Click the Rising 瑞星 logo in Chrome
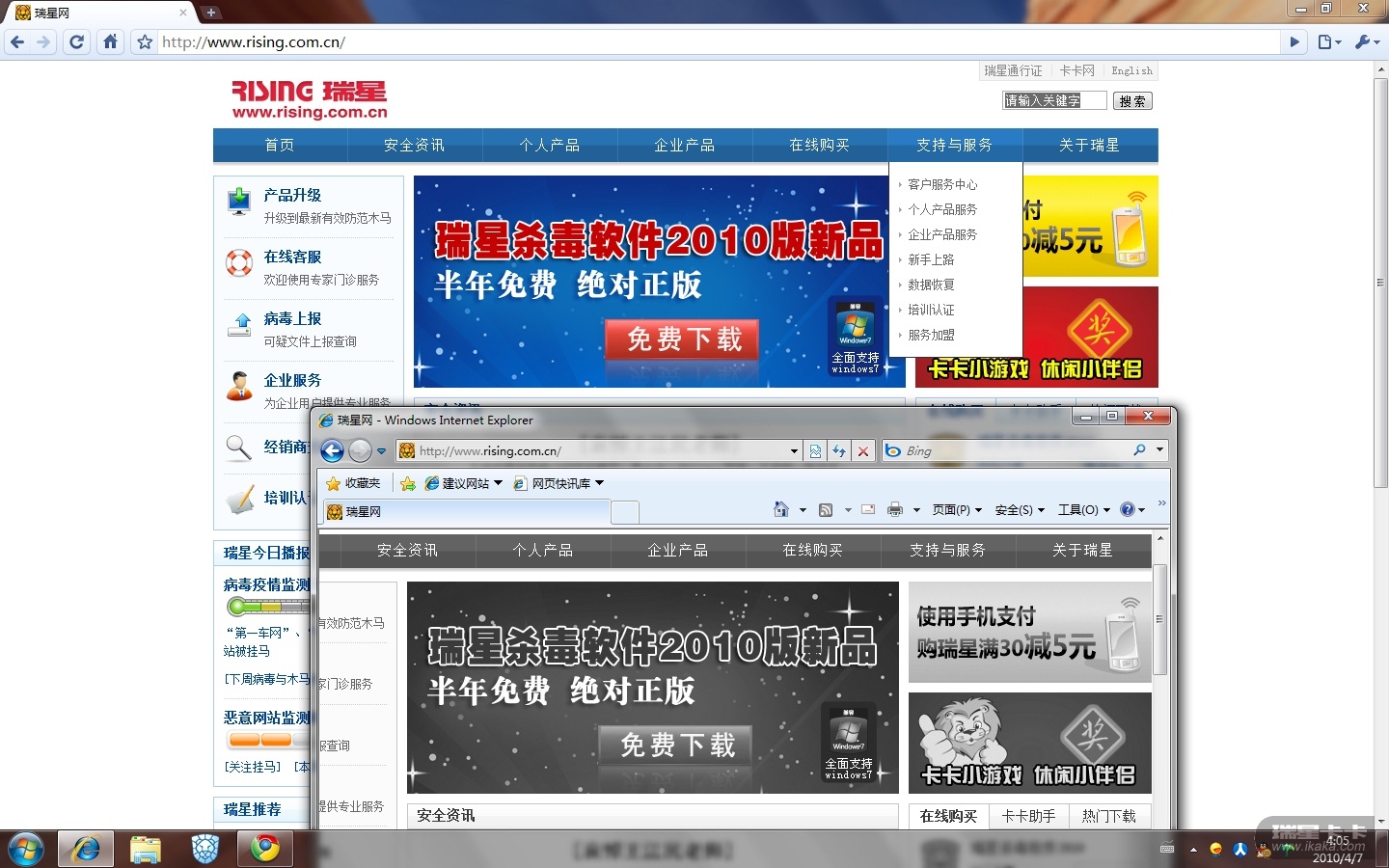This screenshot has height=868, width=1389. tap(310, 99)
